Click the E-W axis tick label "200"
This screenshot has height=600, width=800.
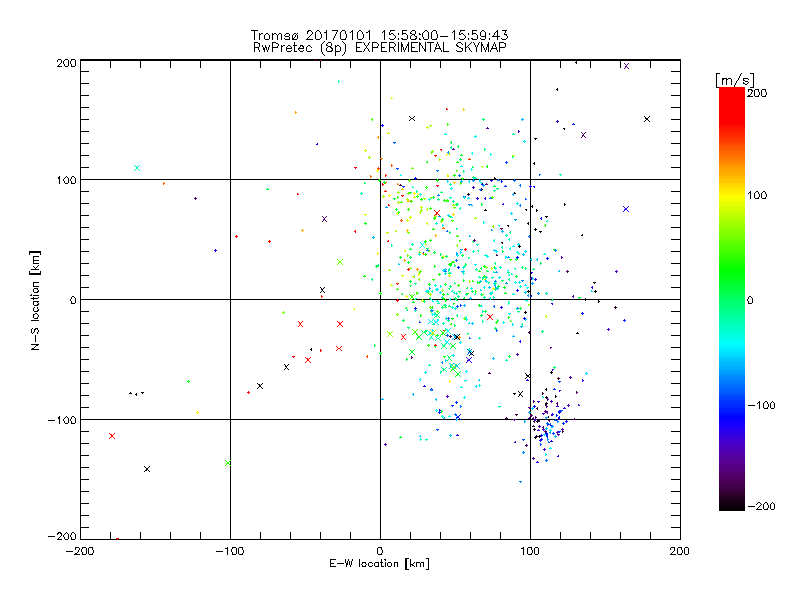pyautogui.click(x=680, y=551)
